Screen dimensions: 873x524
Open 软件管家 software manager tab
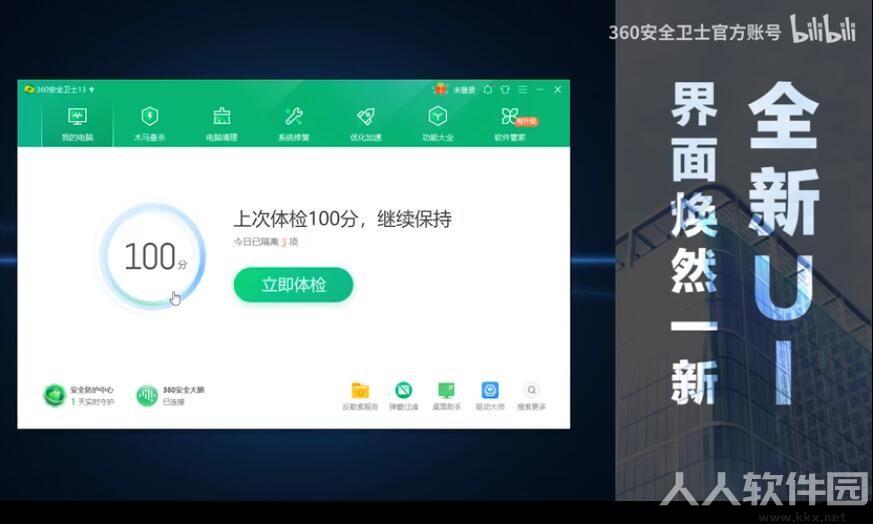510,124
